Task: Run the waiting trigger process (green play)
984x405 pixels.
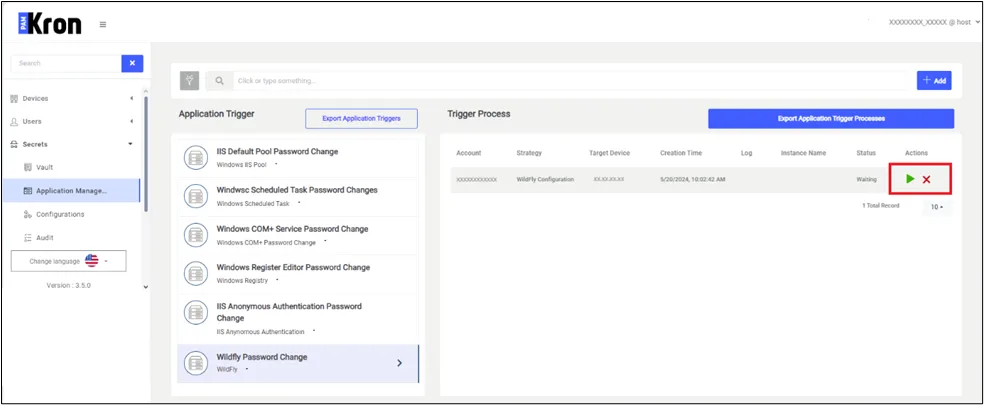Action: pos(910,179)
